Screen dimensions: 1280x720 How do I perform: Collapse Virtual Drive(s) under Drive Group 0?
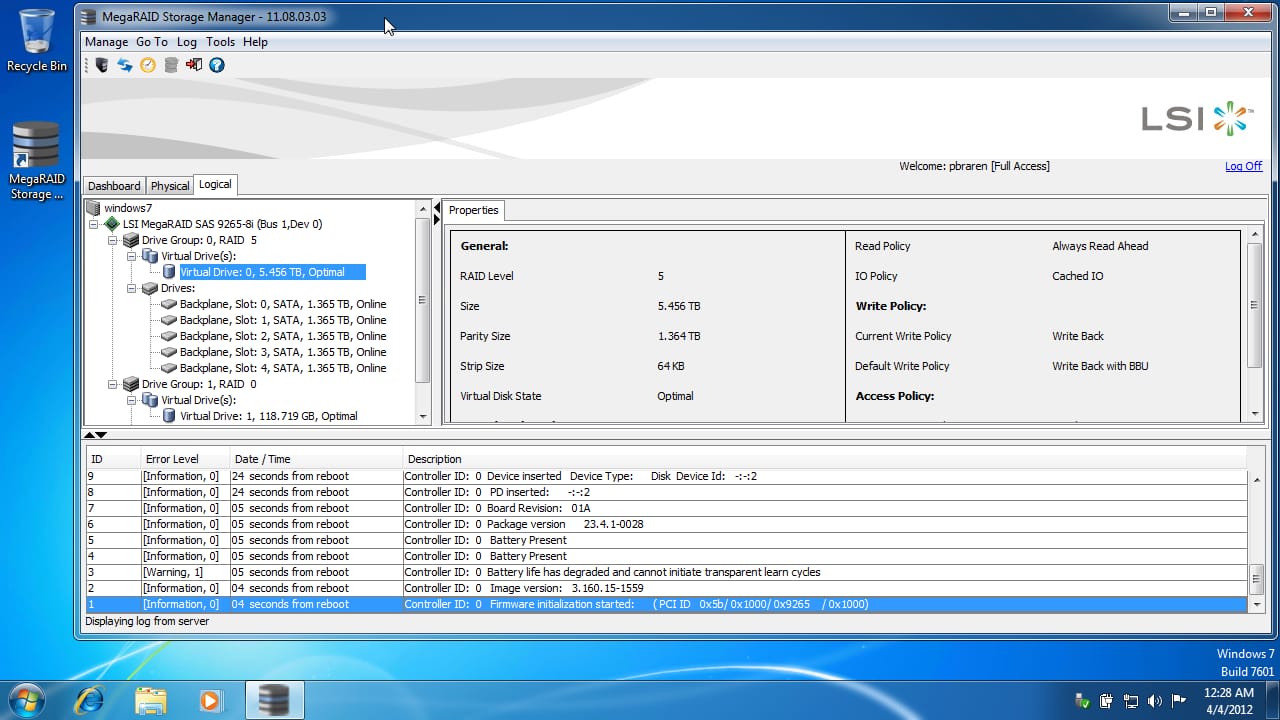point(132,257)
